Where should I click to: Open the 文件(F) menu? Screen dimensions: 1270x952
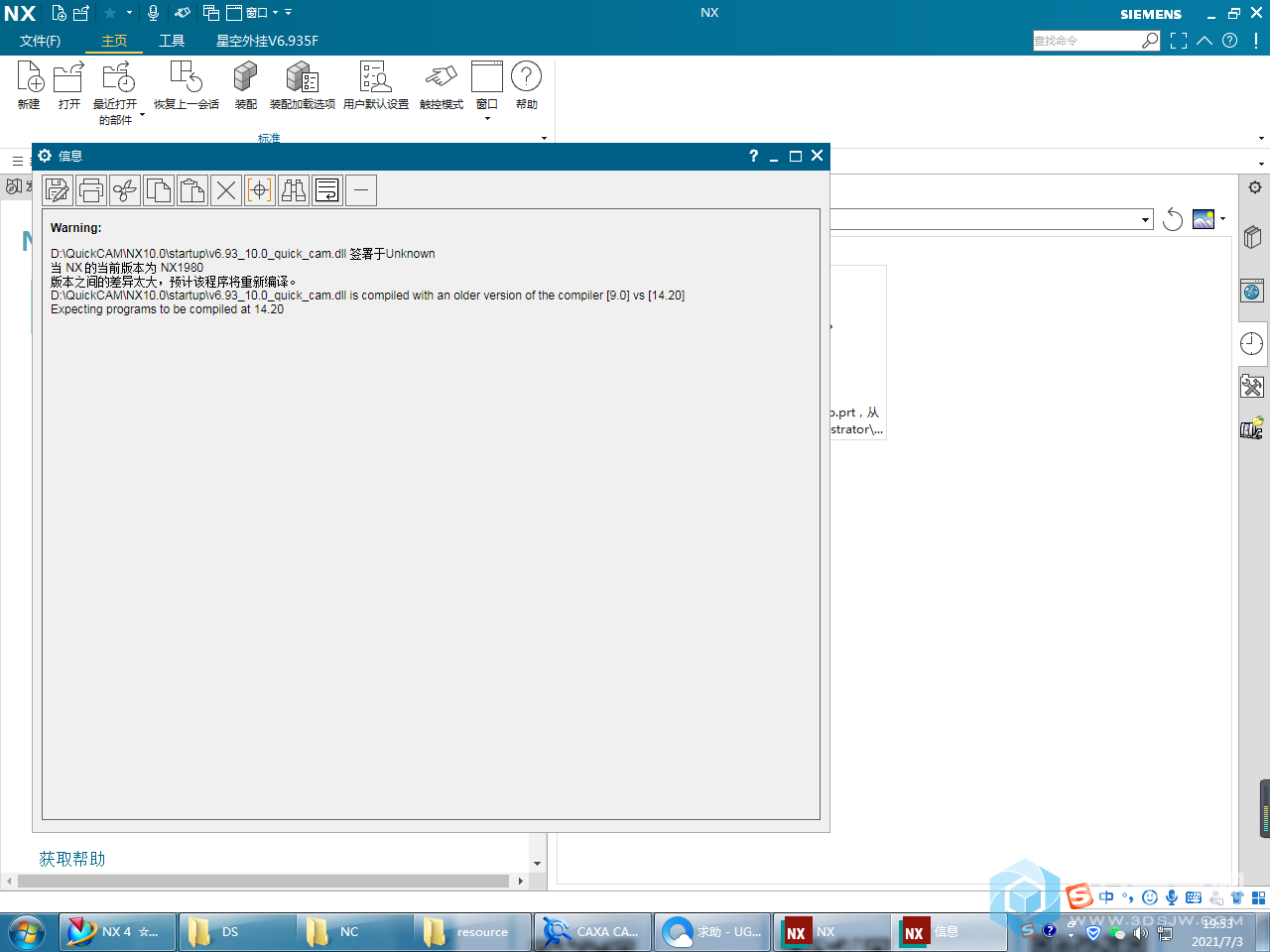click(x=40, y=41)
